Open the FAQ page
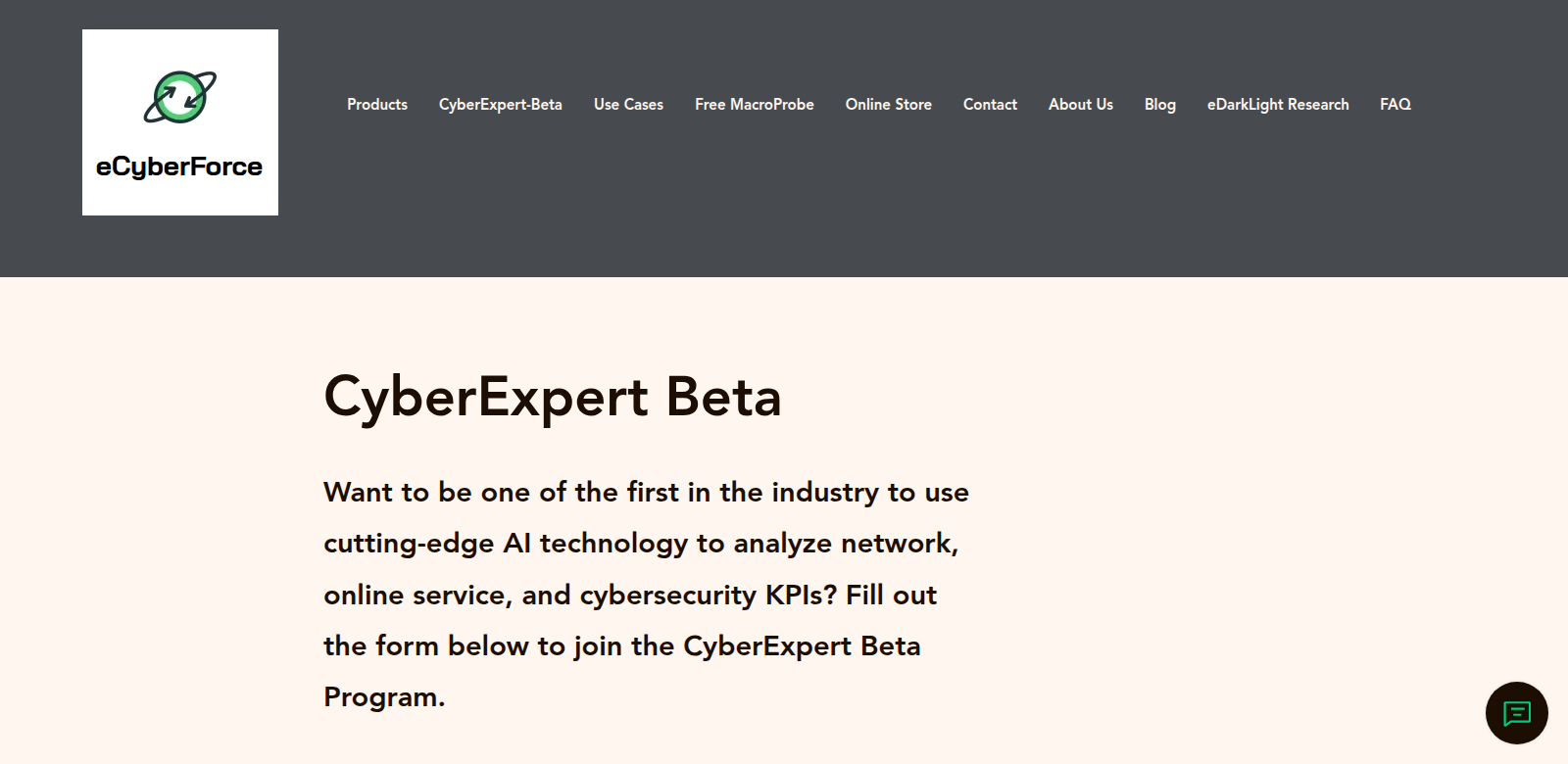Viewport: 1568px width, 764px height. (x=1396, y=104)
